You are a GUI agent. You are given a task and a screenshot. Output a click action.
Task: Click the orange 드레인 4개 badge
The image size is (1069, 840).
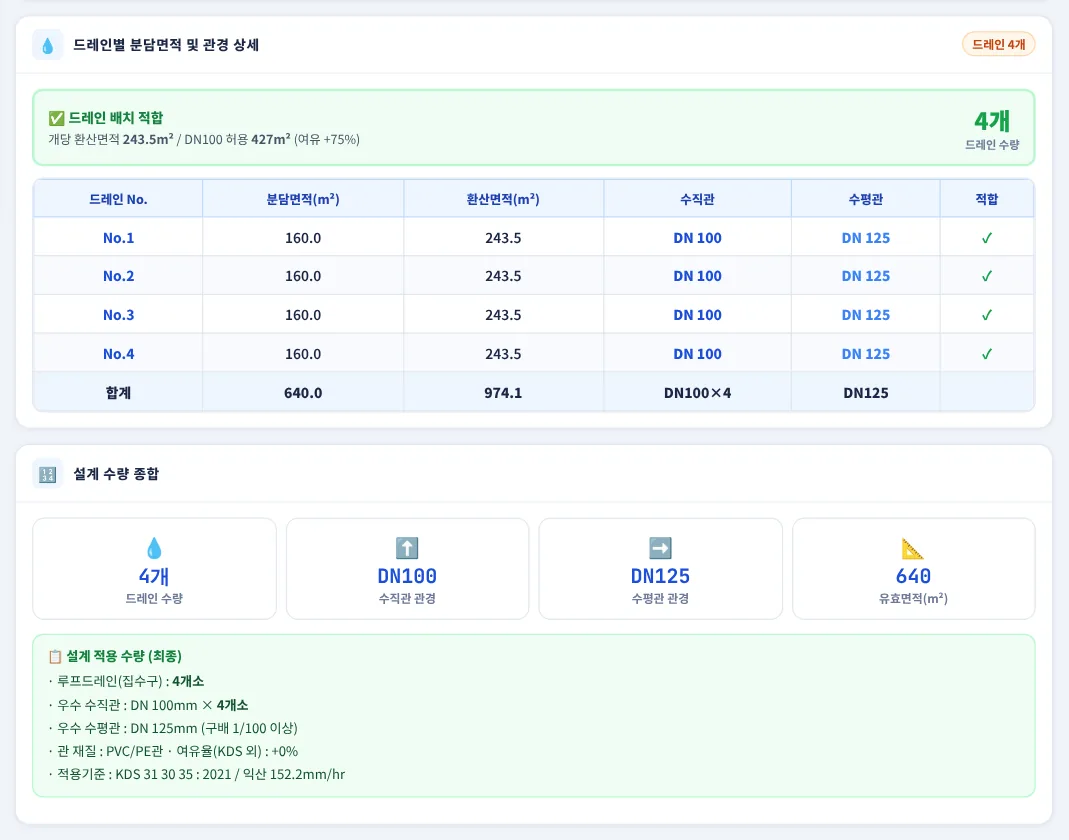click(x=999, y=44)
